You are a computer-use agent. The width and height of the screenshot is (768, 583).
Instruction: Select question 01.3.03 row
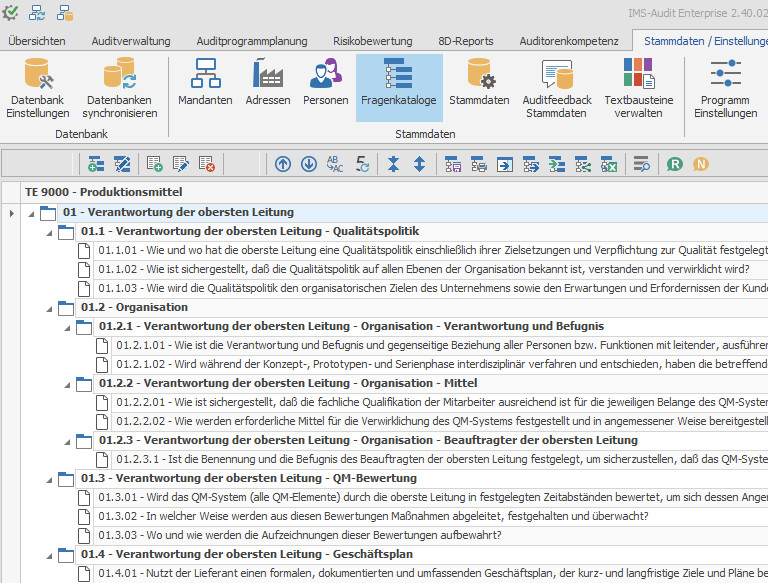[x=431, y=535]
